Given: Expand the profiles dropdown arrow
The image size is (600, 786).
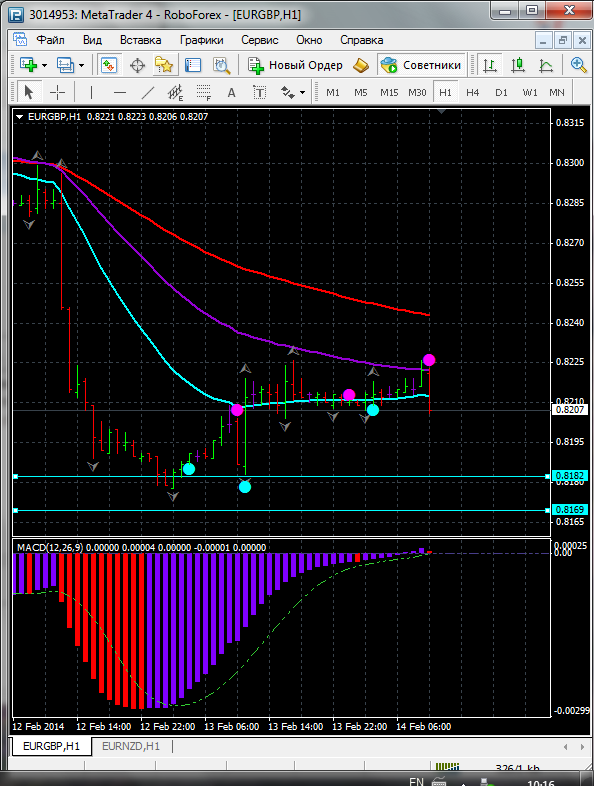Looking at the screenshot, I should (81, 65).
